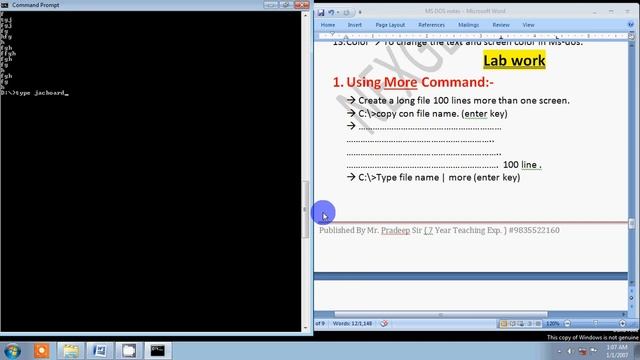Screen dimensions: 640x360
Task: Open the Windows Start menu
Action: point(12,351)
